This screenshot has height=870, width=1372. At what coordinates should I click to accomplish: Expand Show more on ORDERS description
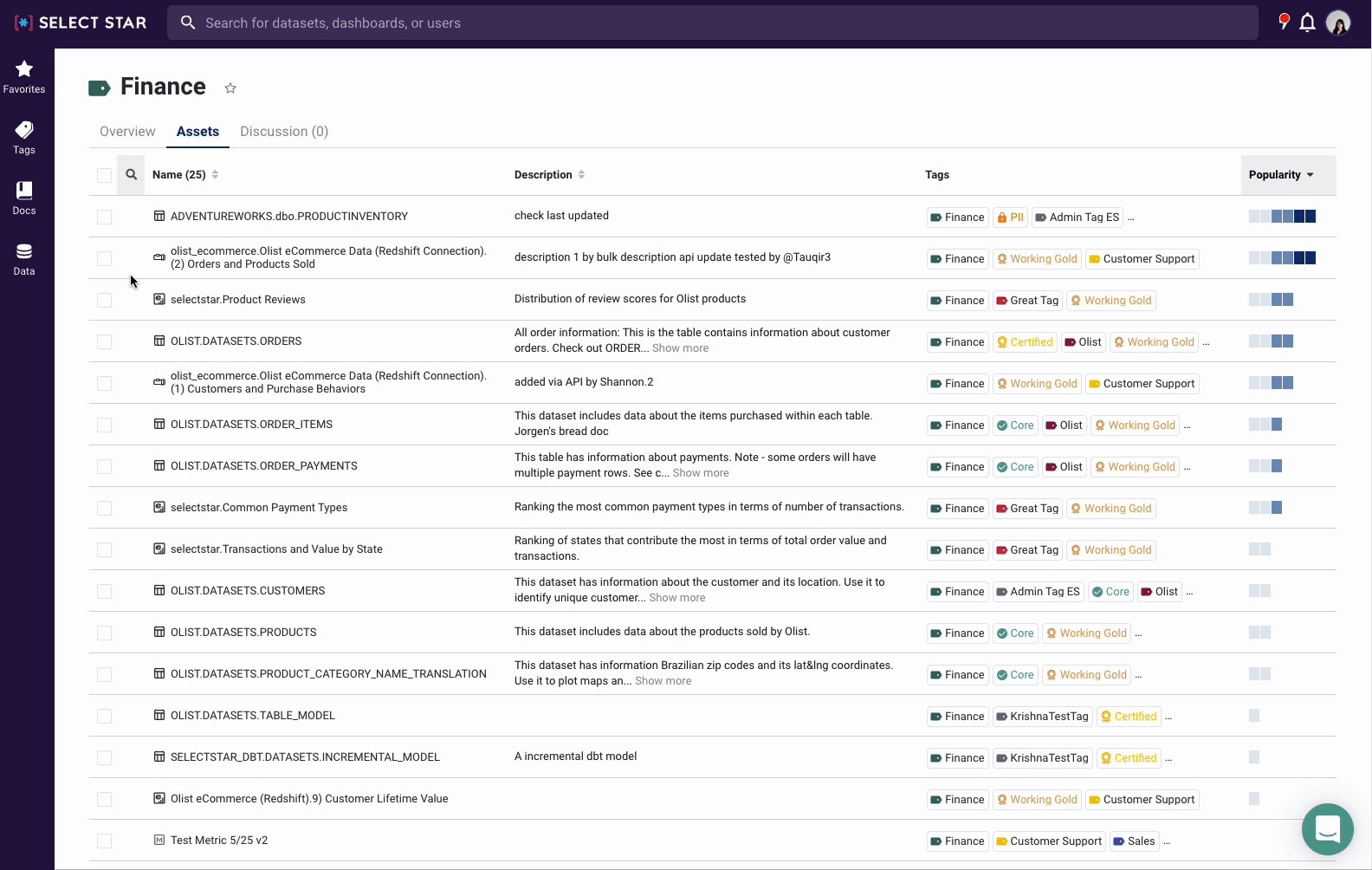pos(680,348)
